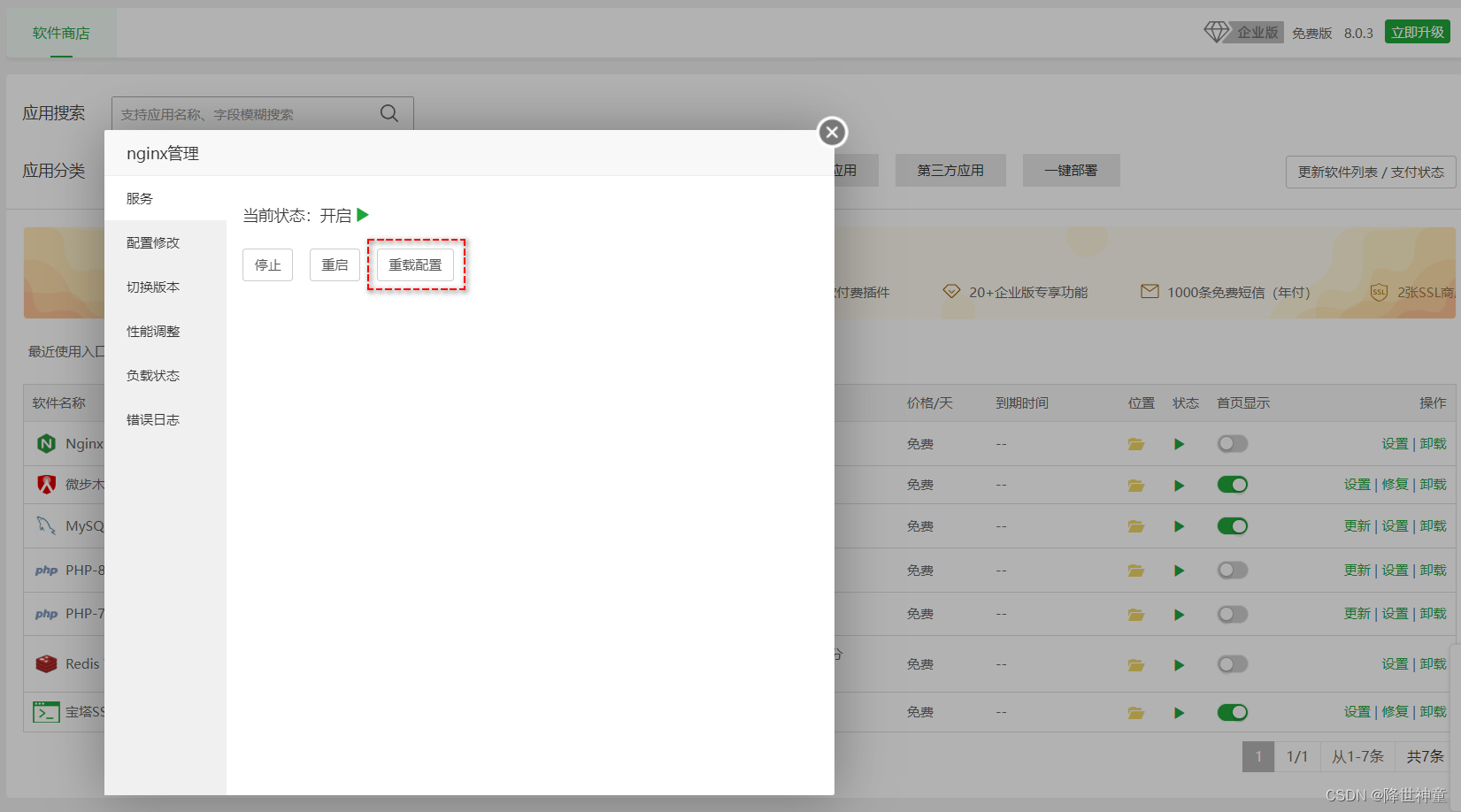Screen dimensions: 1461x812
Task: Toggle homepage display for Nginx
Action: coord(1233,443)
